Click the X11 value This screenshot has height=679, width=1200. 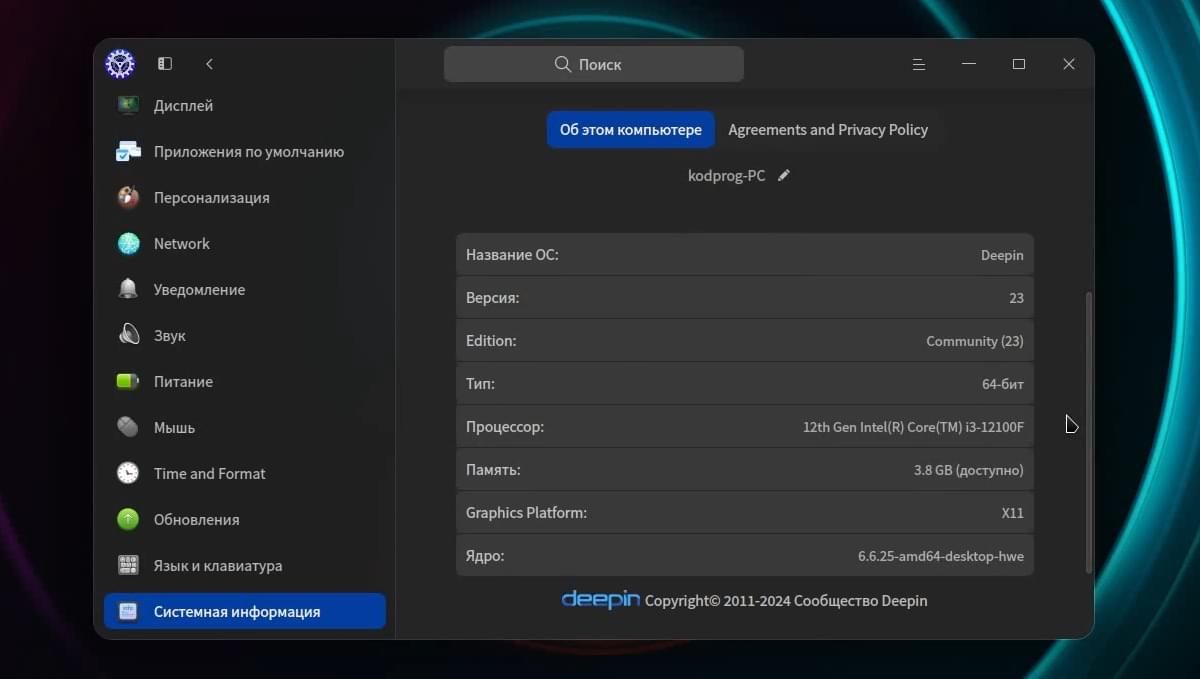[x=1012, y=513]
